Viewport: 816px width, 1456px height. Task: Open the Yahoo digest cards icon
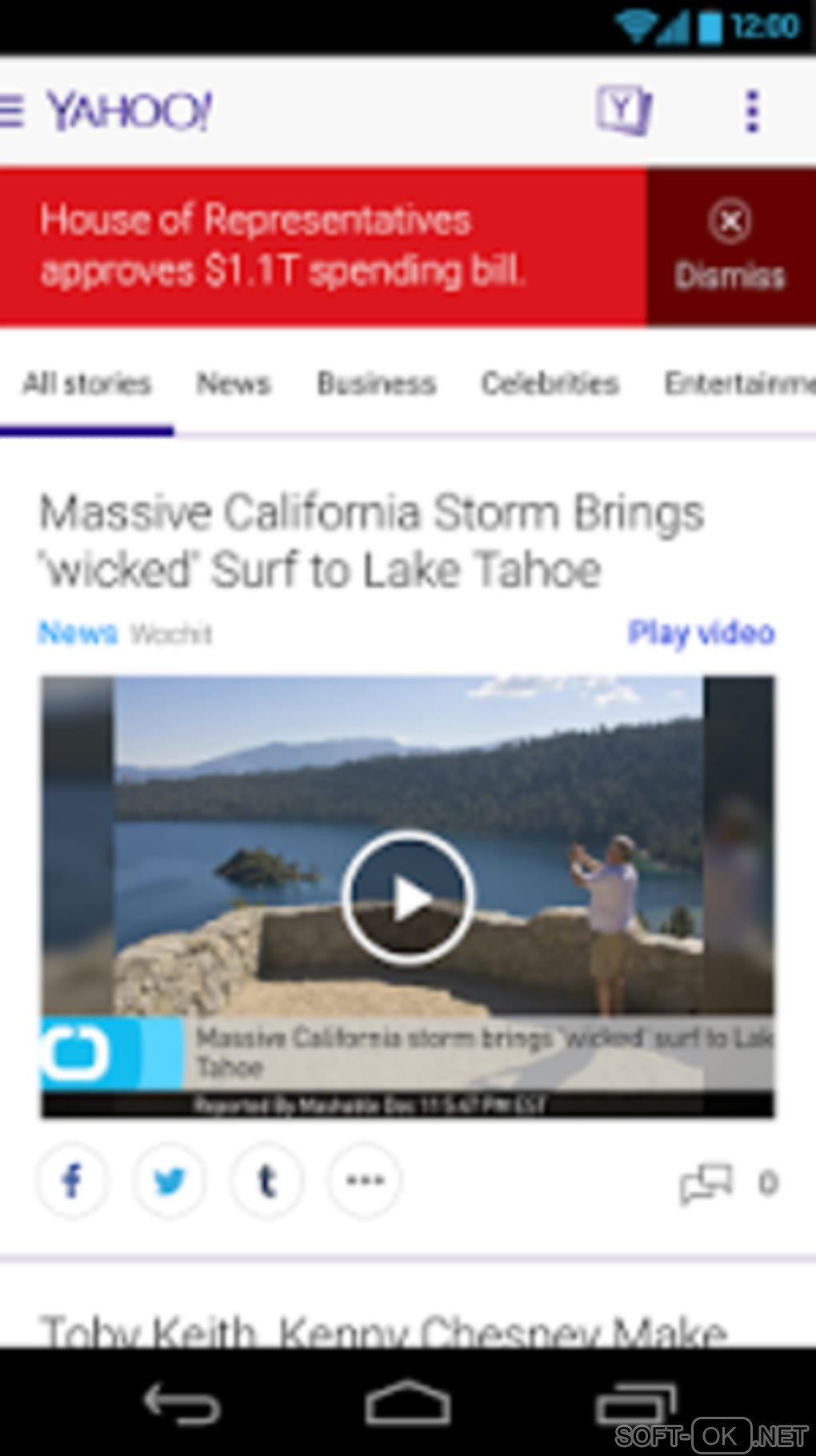(x=623, y=110)
